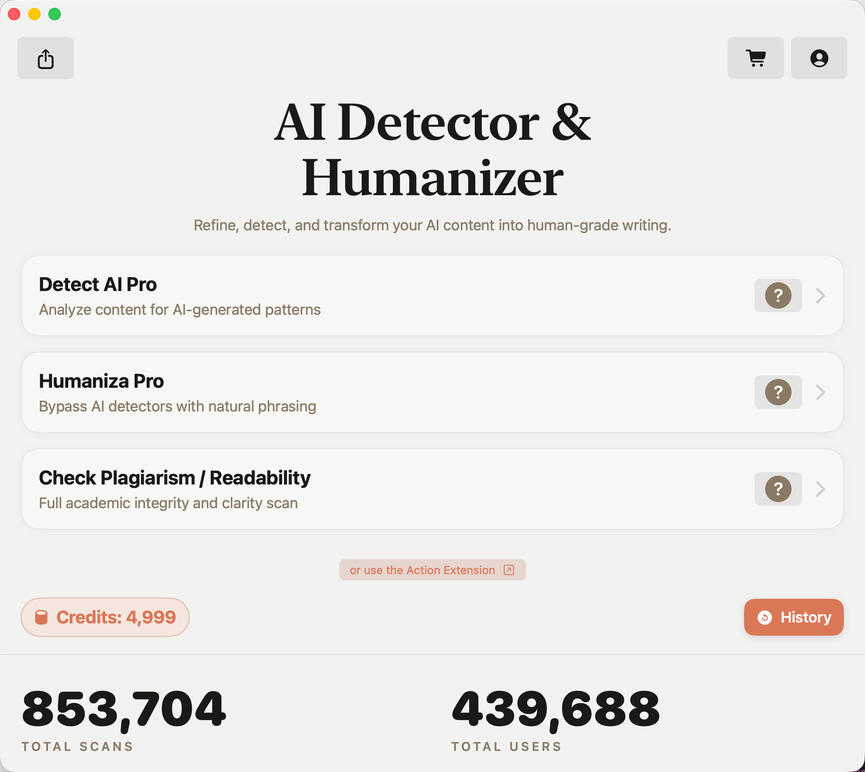Click the "or use the Action Extension" link
Image resolution: width=865 pixels, height=772 pixels.
pyautogui.click(x=422, y=570)
